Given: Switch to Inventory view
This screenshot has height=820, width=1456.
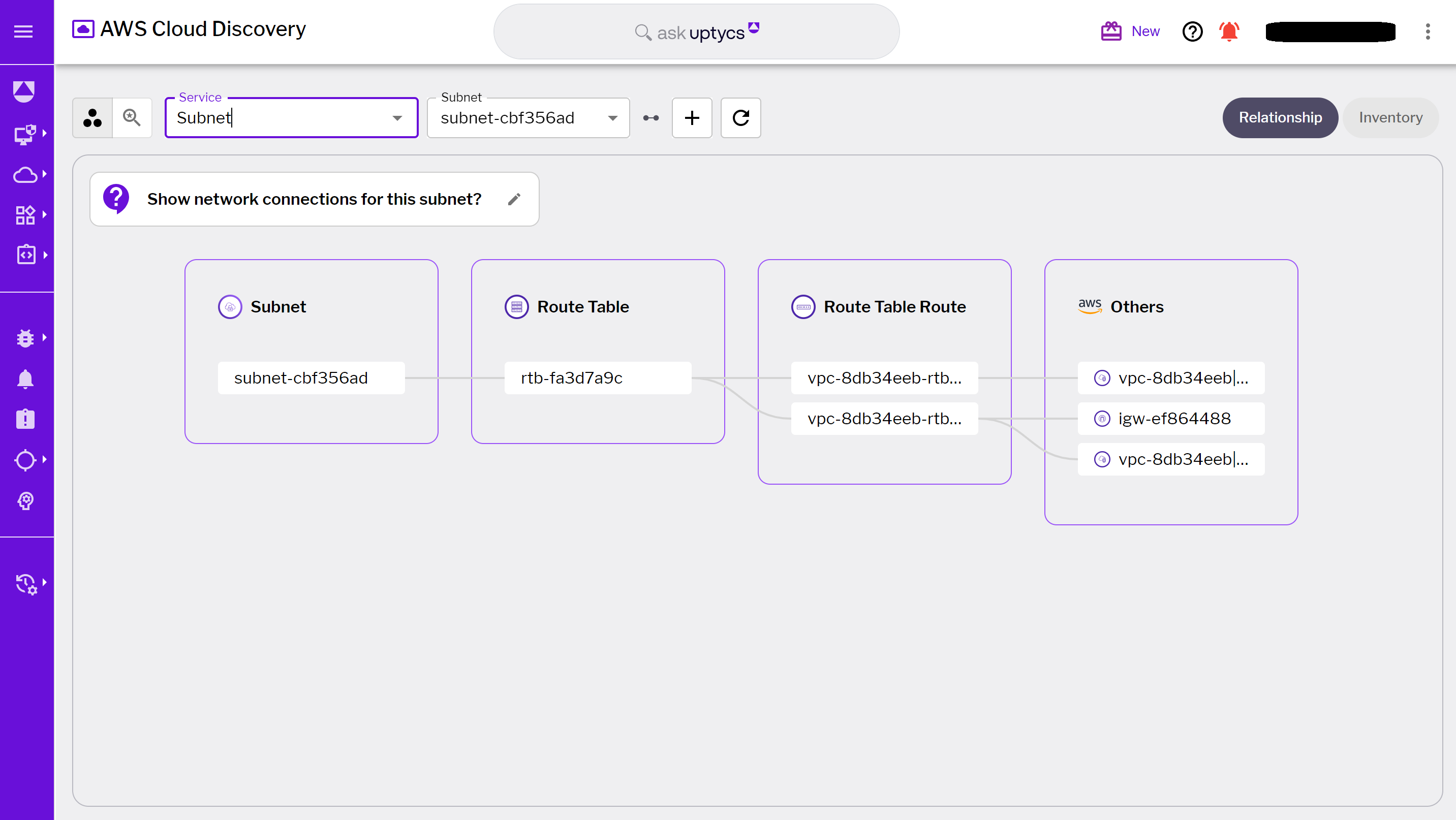Looking at the screenshot, I should click(x=1390, y=117).
